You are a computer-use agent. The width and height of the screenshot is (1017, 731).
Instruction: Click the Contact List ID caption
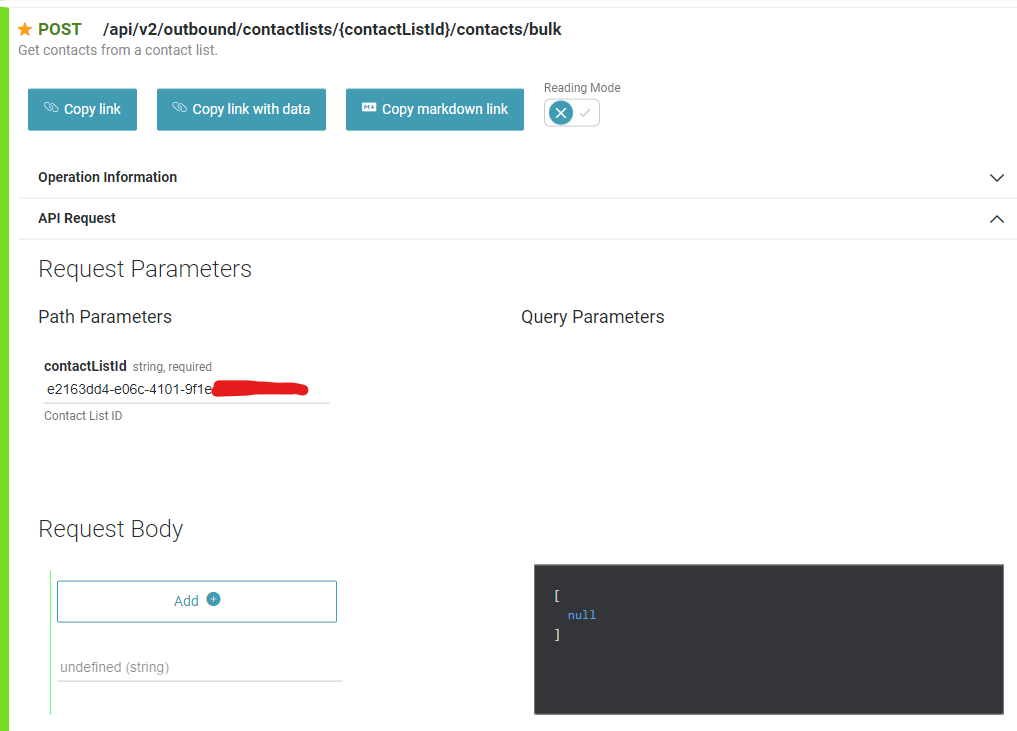point(83,416)
